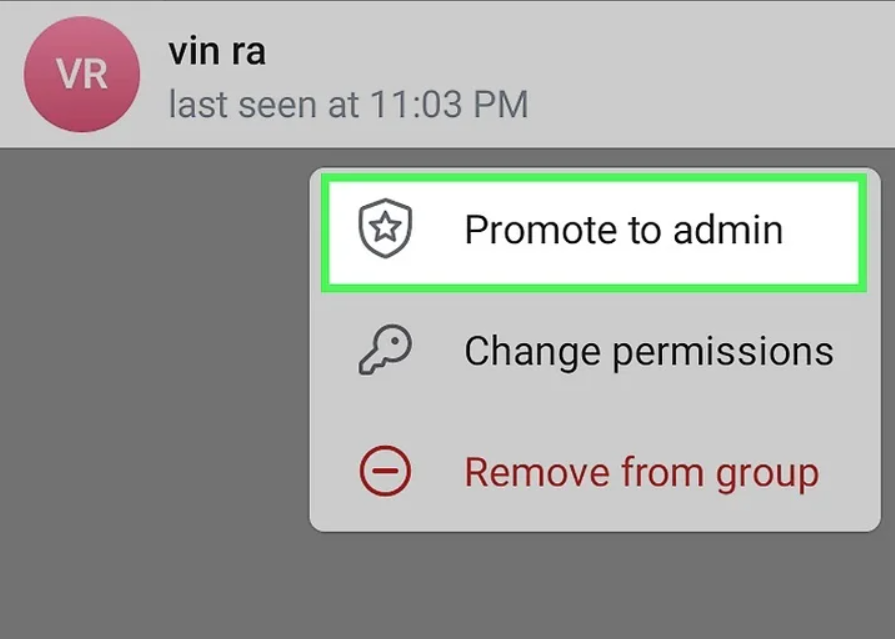Choose Change permissions from the menu
Screen dimensions: 895x639
coord(648,351)
